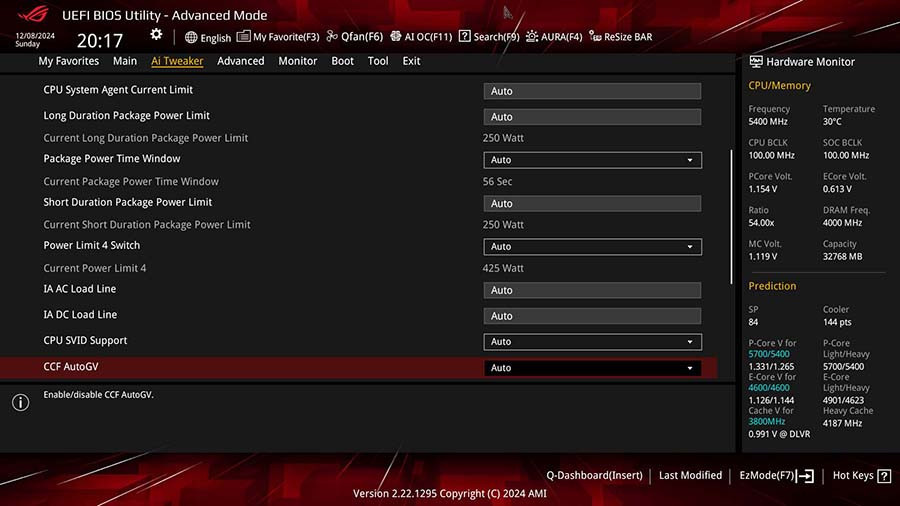This screenshot has width=900, height=506.
Task: Open Q-Dashboard(Insert)
Action: coord(594,476)
